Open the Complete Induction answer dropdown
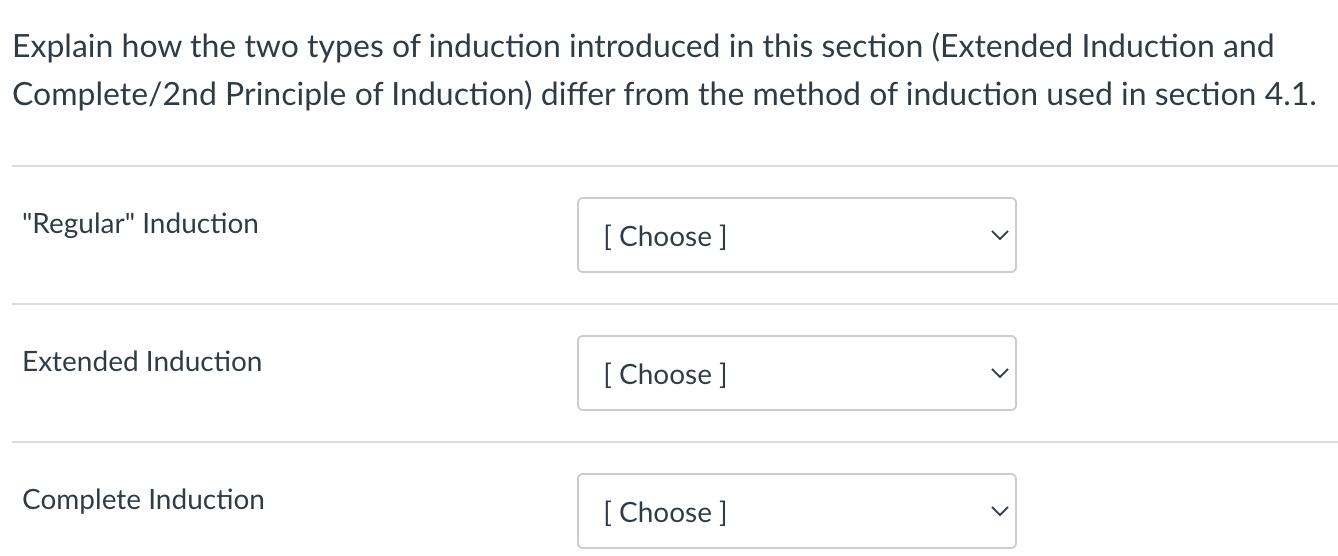 pos(796,512)
